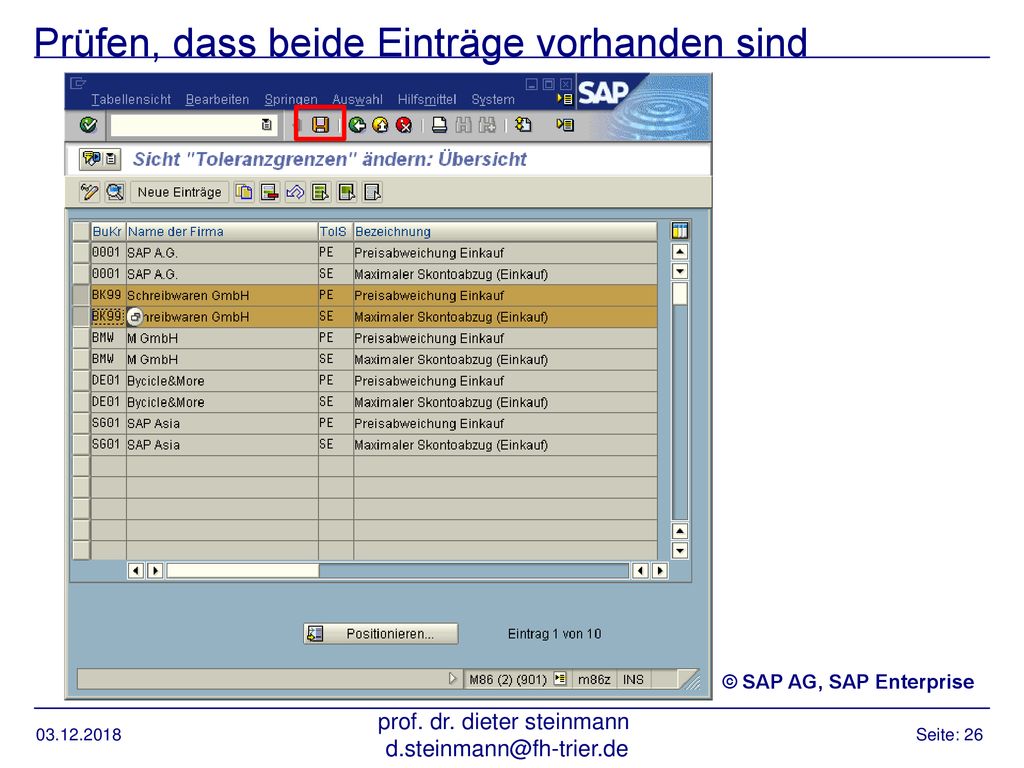Open the Tabellensicht menu
This screenshot has height=768, width=1024.
click(131, 99)
